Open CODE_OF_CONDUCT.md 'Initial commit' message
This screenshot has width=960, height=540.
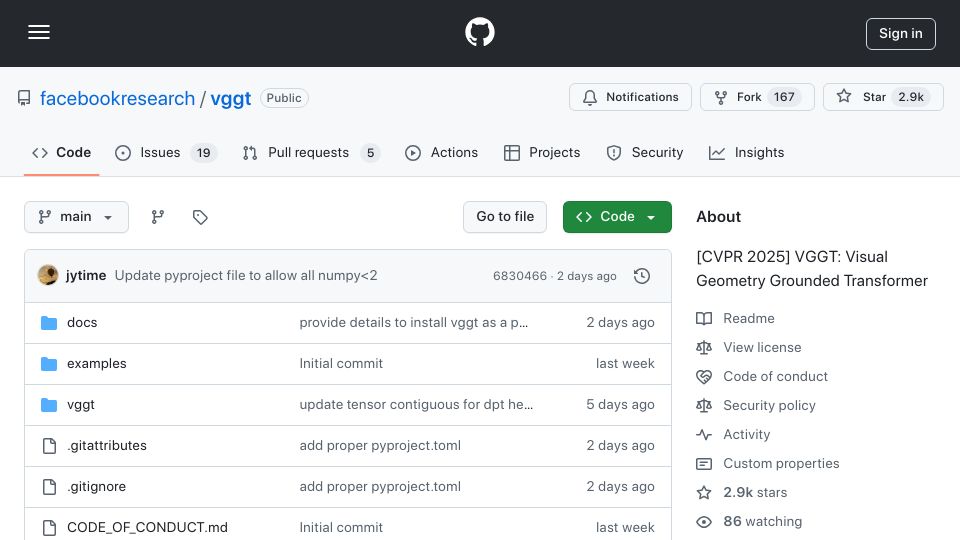341,527
